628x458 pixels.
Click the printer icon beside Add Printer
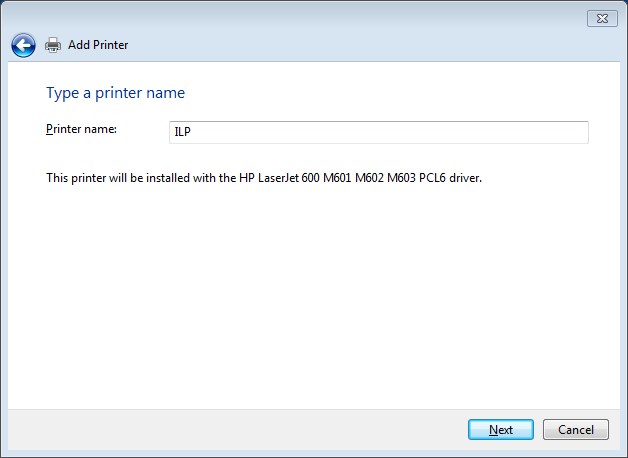(53, 45)
